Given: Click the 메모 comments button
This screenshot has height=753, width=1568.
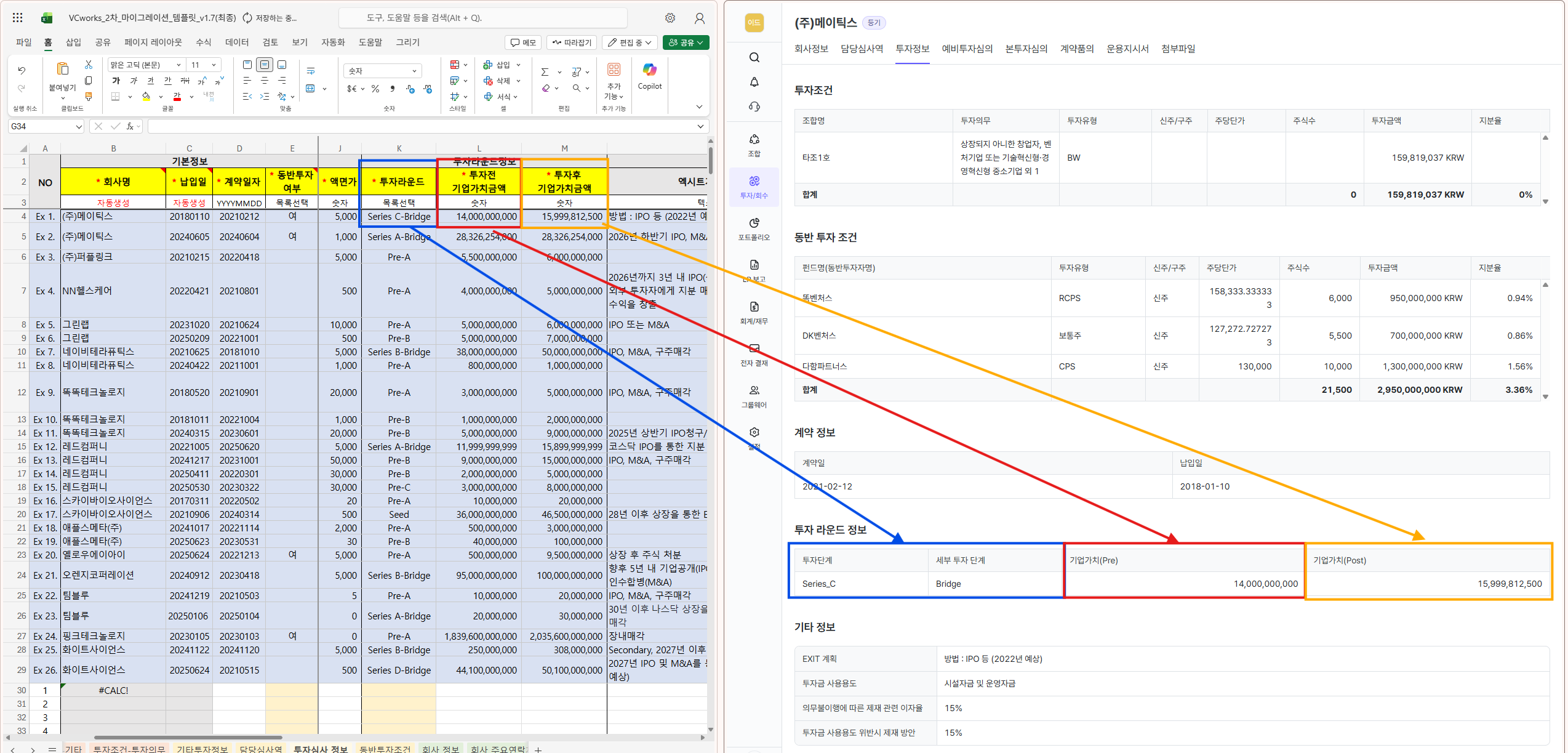Looking at the screenshot, I should (x=523, y=42).
